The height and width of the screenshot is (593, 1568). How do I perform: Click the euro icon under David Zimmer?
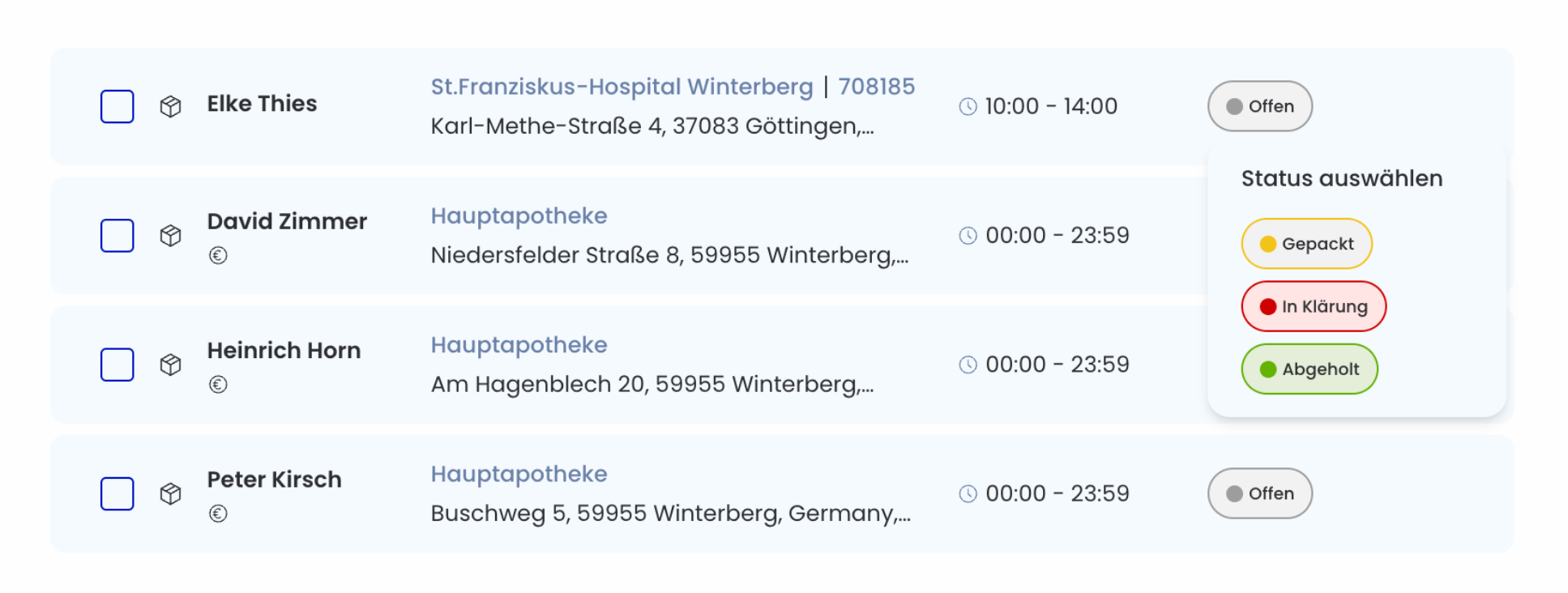point(218,255)
